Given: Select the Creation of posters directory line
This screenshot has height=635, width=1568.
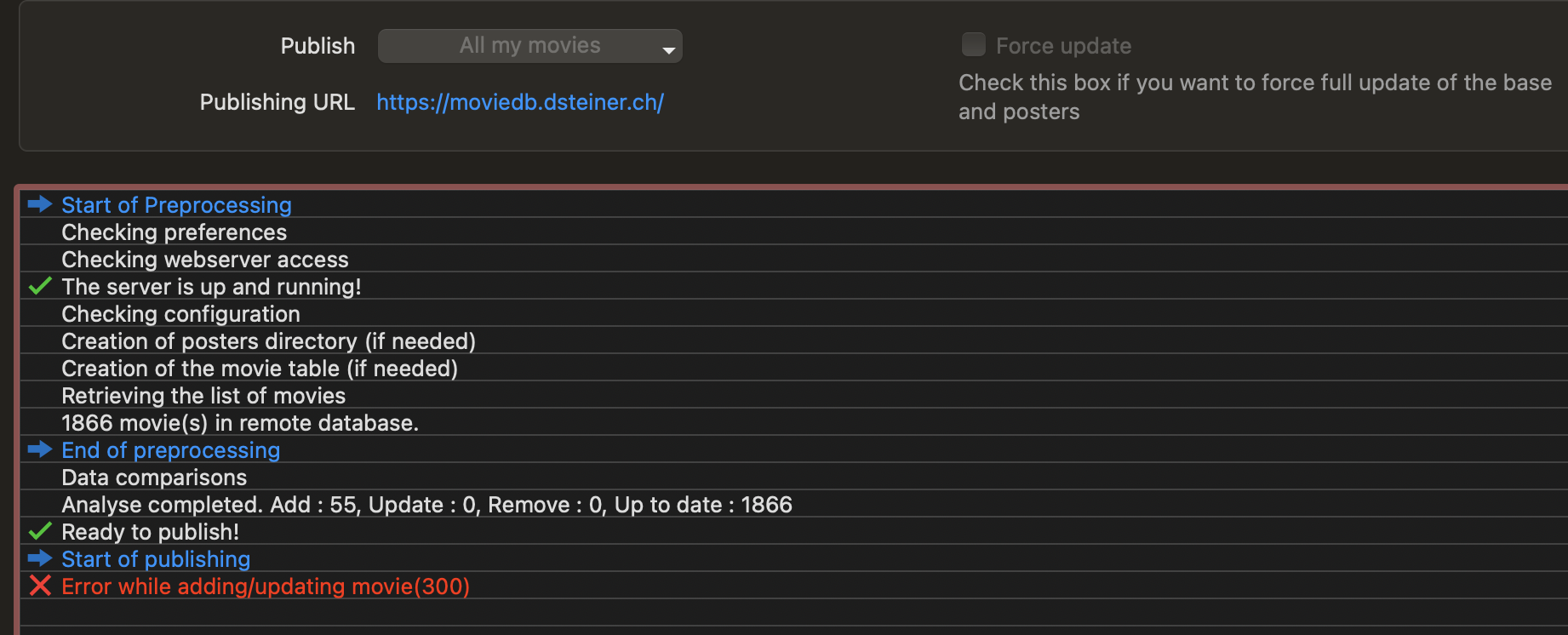Looking at the screenshot, I should pos(268,341).
